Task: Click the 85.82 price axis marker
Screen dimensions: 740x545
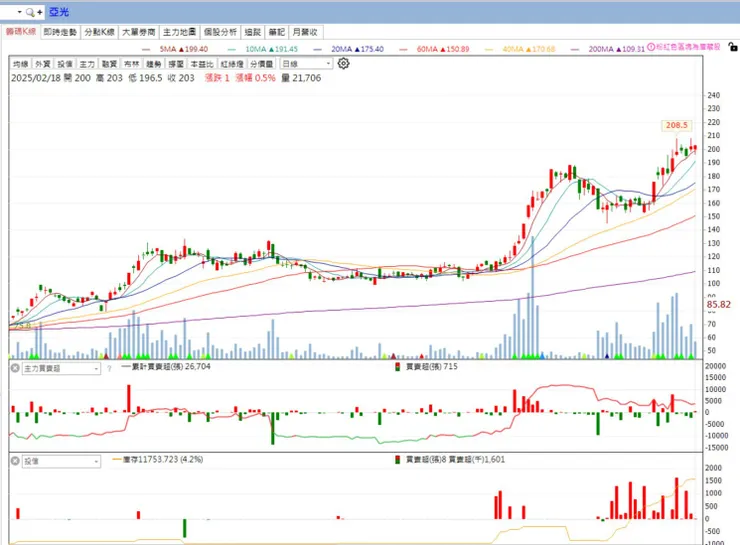Action: pos(718,305)
